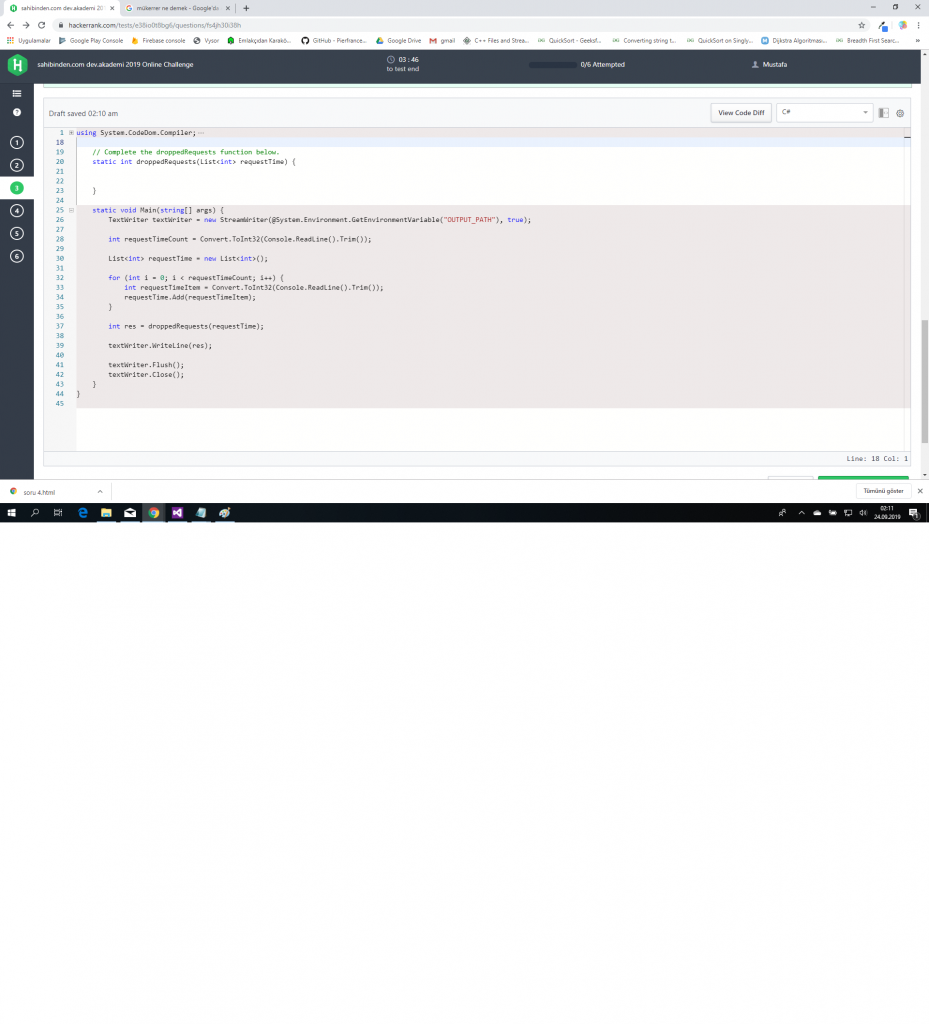Viewport: 929px width, 1024px height.
Task: Open Mustafa user menu
Action: coord(769,65)
